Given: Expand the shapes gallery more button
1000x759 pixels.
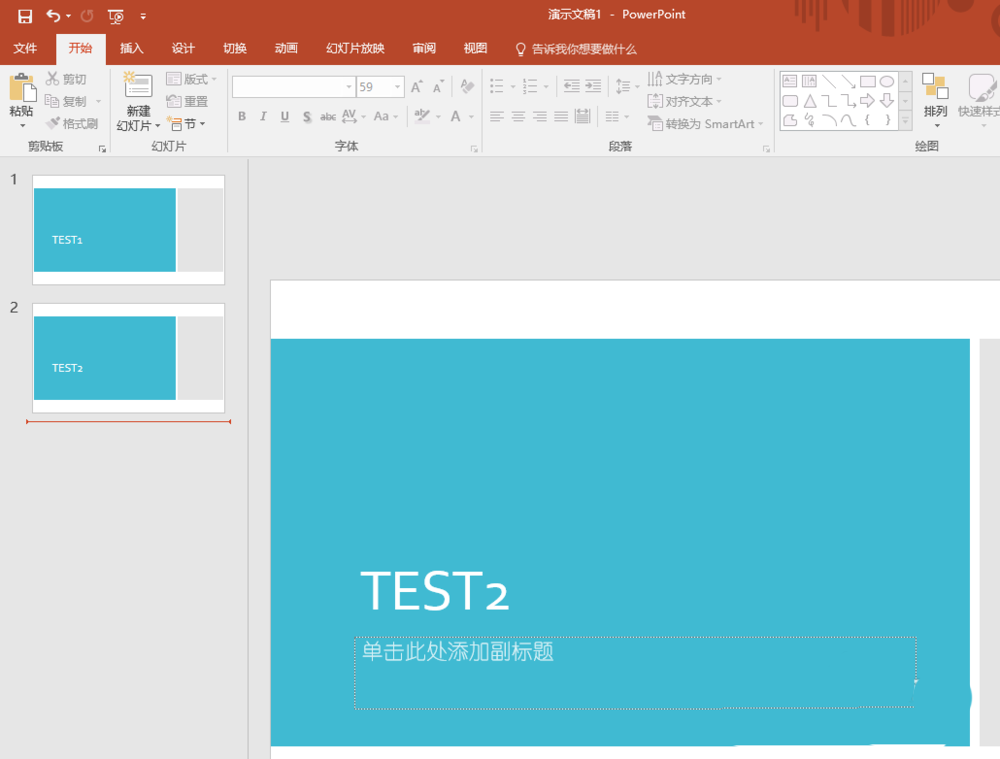Looking at the screenshot, I should [x=906, y=121].
